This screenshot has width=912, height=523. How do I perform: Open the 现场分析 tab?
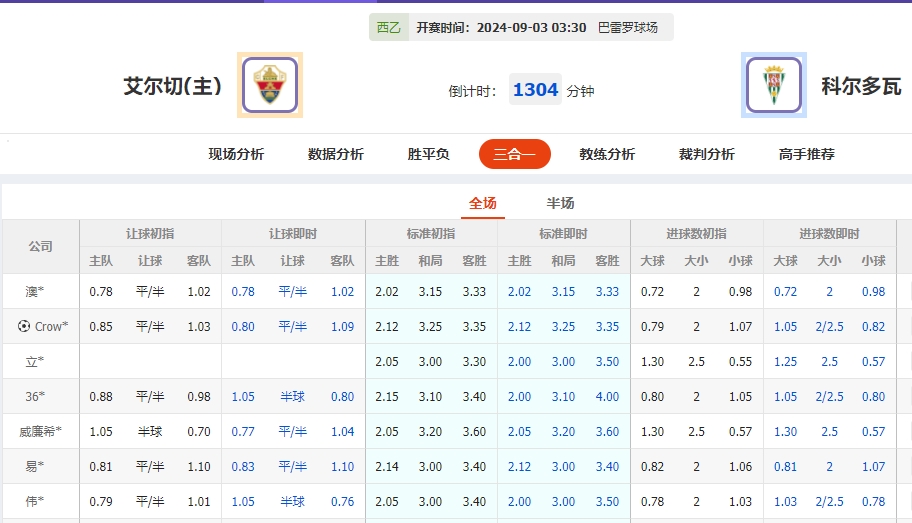(x=236, y=154)
